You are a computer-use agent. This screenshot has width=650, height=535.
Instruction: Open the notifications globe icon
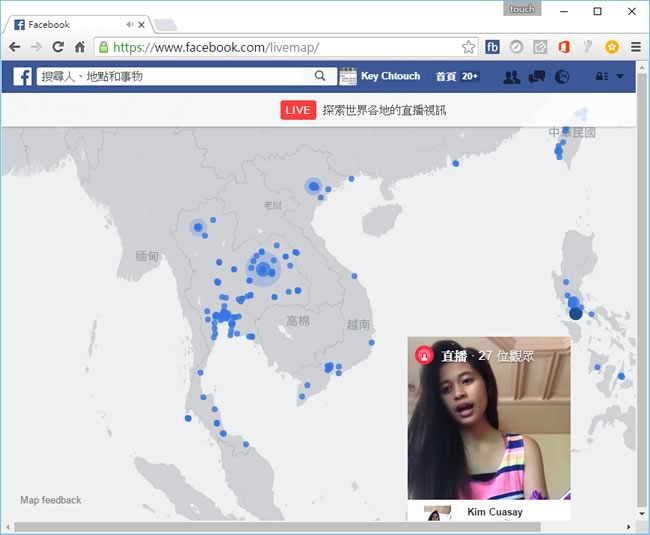562,77
